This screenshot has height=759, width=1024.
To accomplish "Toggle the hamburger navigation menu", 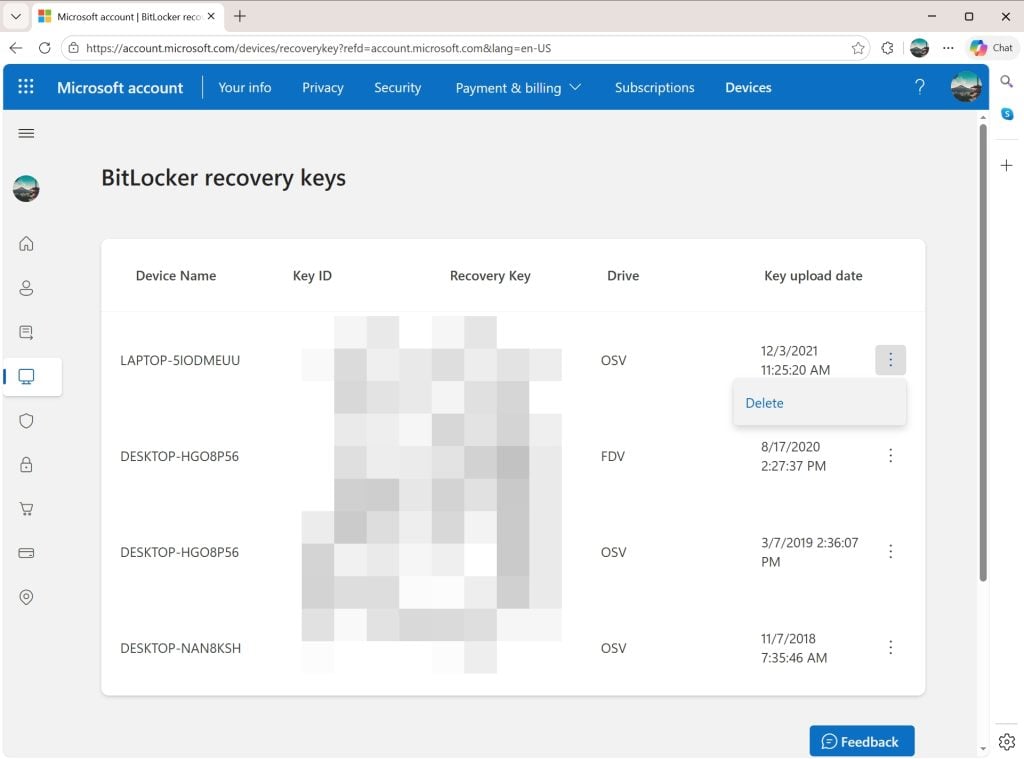I will 26,133.
